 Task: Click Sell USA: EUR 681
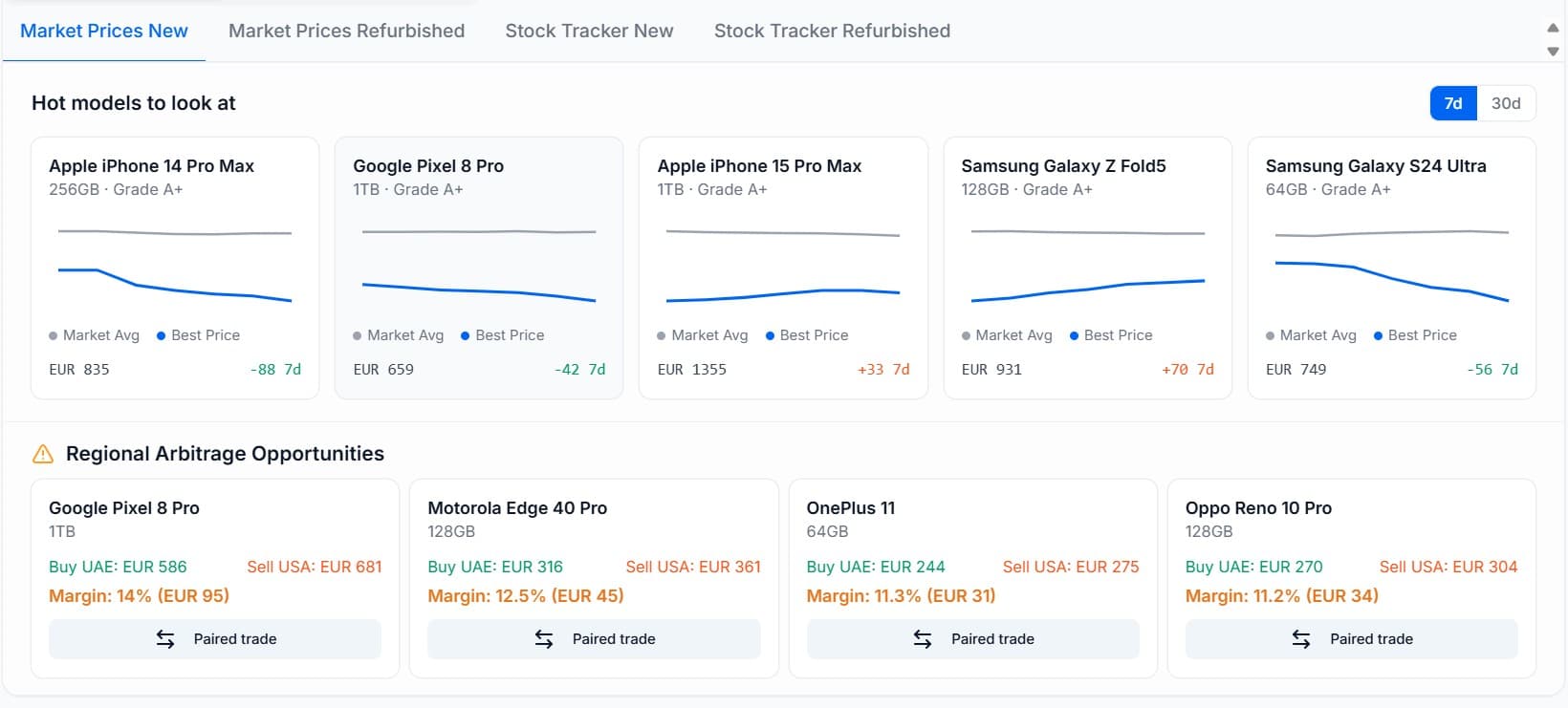tap(315, 567)
